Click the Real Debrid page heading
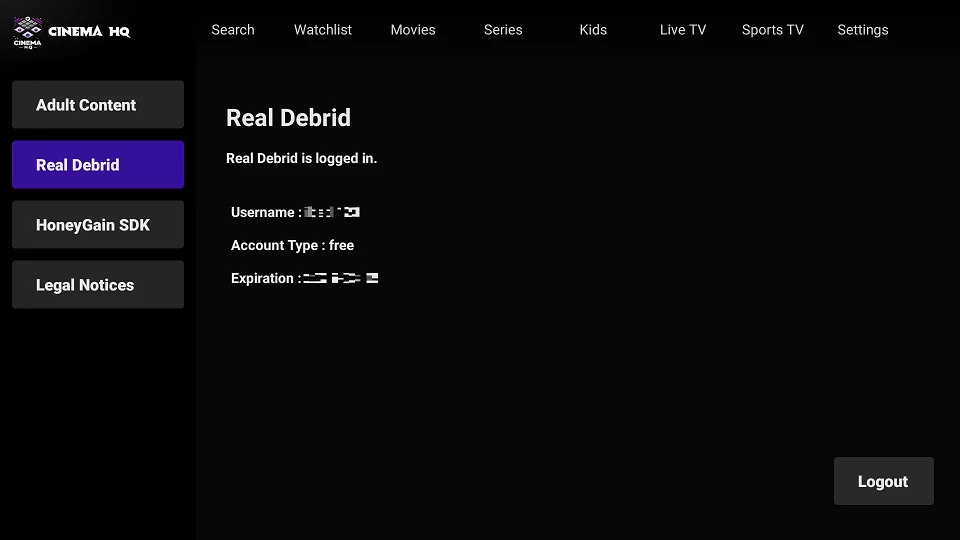The image size is (960, 540). click(x=288, y=118)
